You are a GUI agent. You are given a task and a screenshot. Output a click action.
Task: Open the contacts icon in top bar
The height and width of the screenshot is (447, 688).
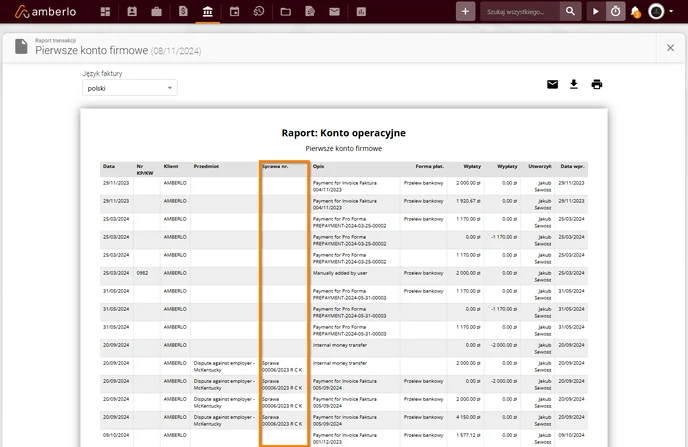click(132, 12)
